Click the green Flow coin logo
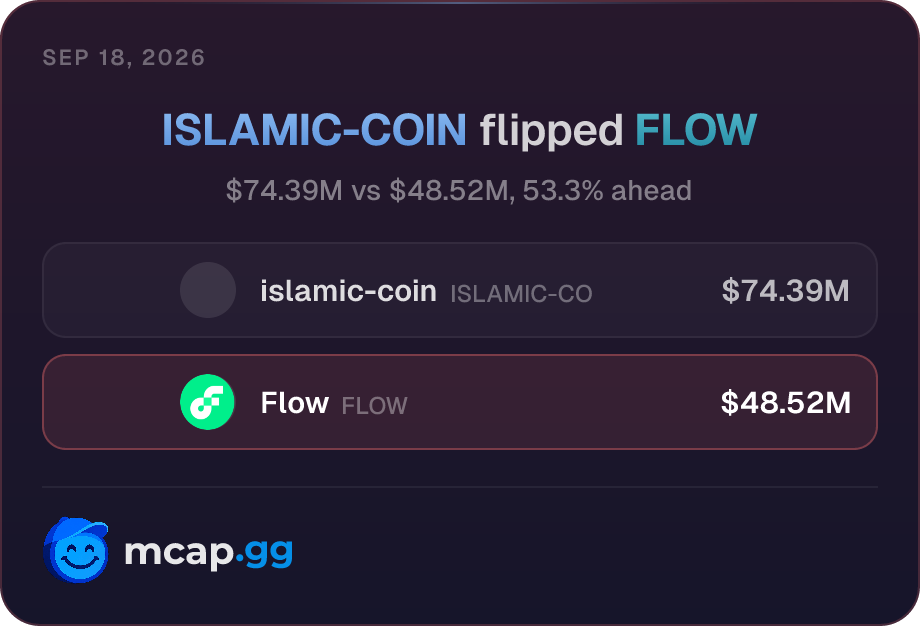 pyautogui.click(x=207, y=402)
